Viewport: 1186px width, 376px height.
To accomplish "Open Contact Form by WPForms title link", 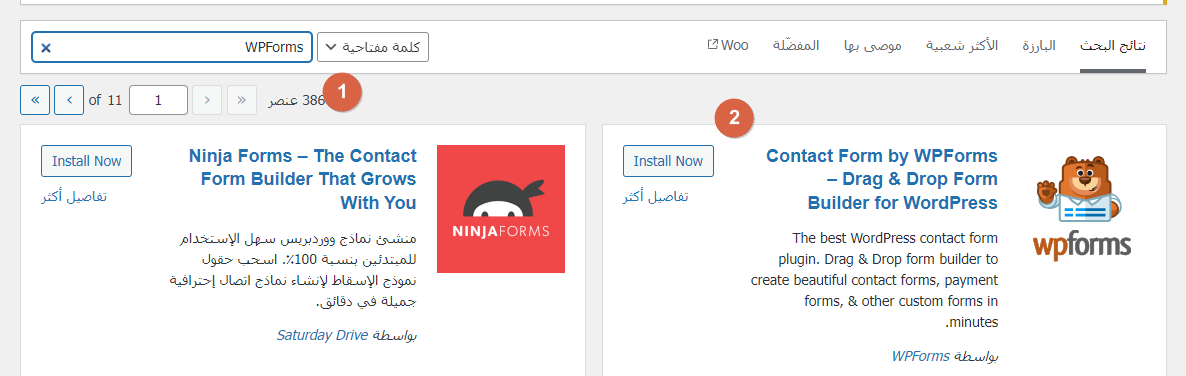I will coord(882,179).
